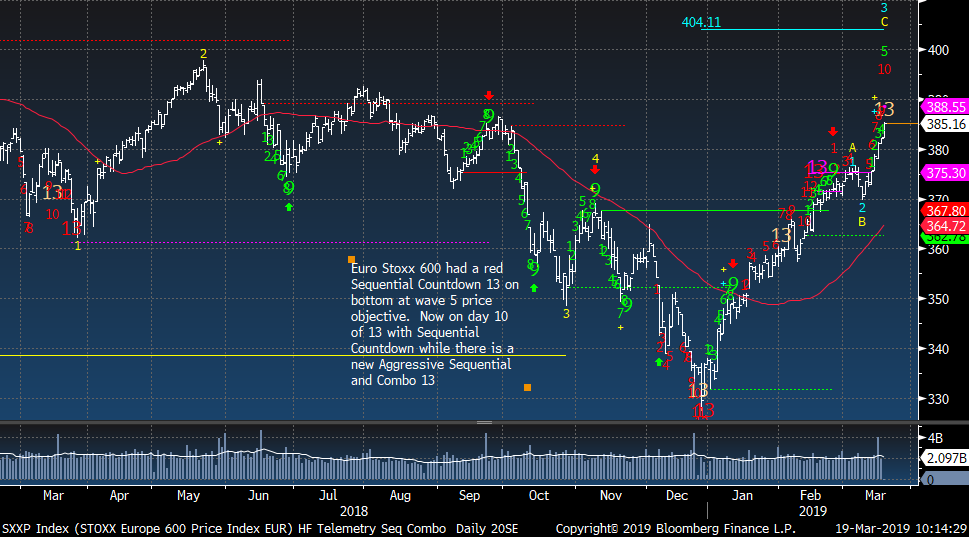Click the Copyright 2019 Bloomberg Finance text
This screenshot has width=969, height=537.
pyautogui.click(x=675, y=529)
